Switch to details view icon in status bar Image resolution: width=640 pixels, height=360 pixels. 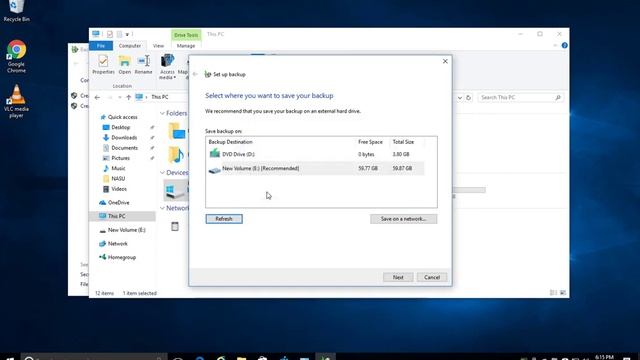[x=553, y=293]
